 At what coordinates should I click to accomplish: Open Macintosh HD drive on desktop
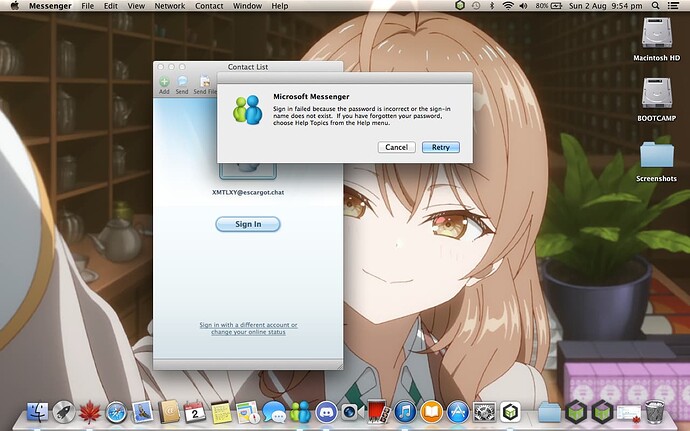point(656,39)
